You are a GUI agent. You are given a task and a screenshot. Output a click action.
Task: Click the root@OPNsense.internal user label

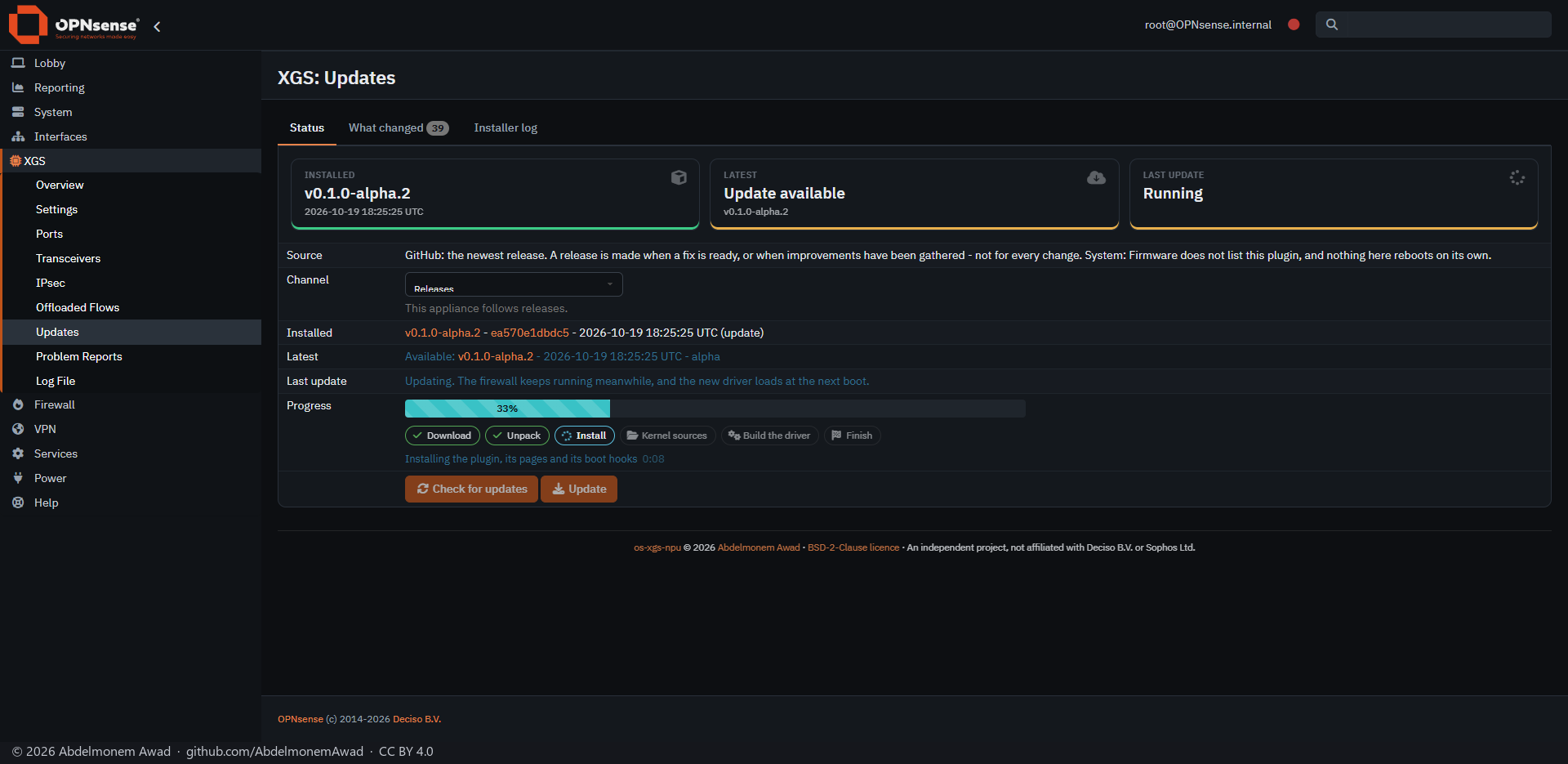click(1208, 25)
